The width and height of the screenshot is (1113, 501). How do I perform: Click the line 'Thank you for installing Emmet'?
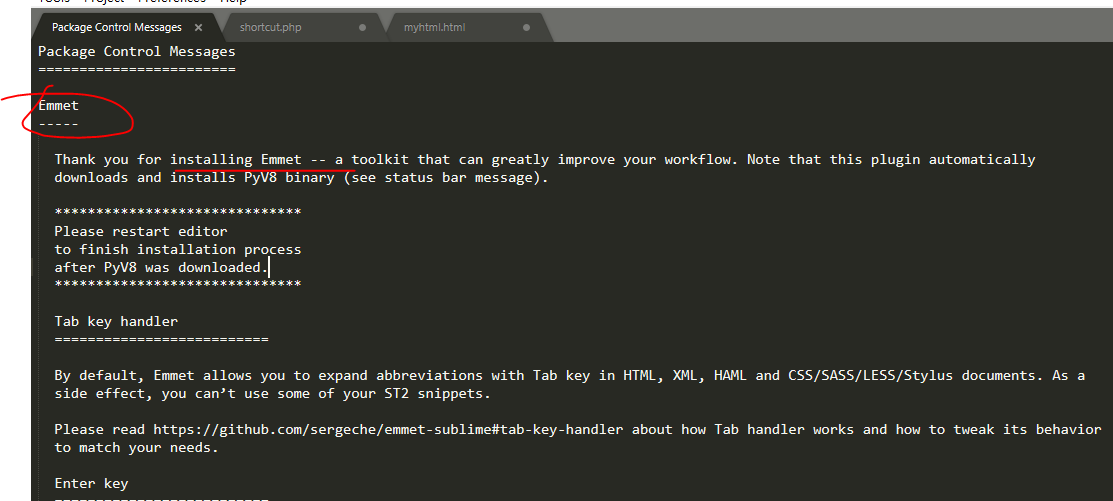[x=544, y=160]
